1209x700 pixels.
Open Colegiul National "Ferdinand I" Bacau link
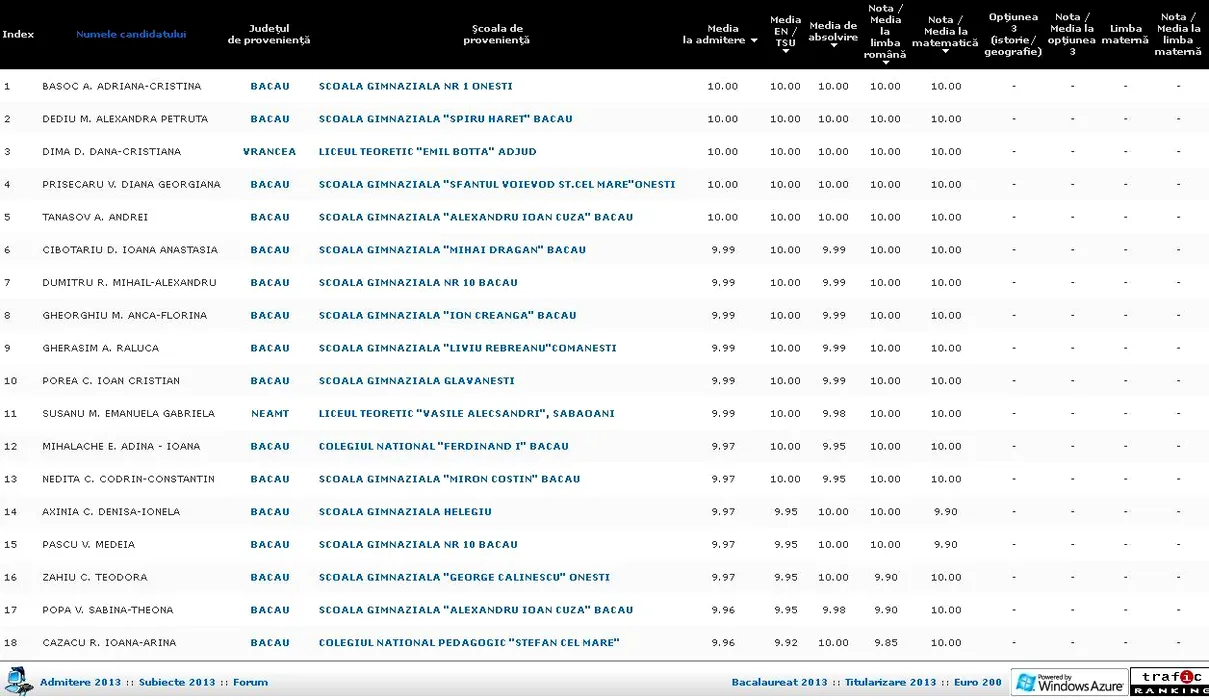click(443, 447)
